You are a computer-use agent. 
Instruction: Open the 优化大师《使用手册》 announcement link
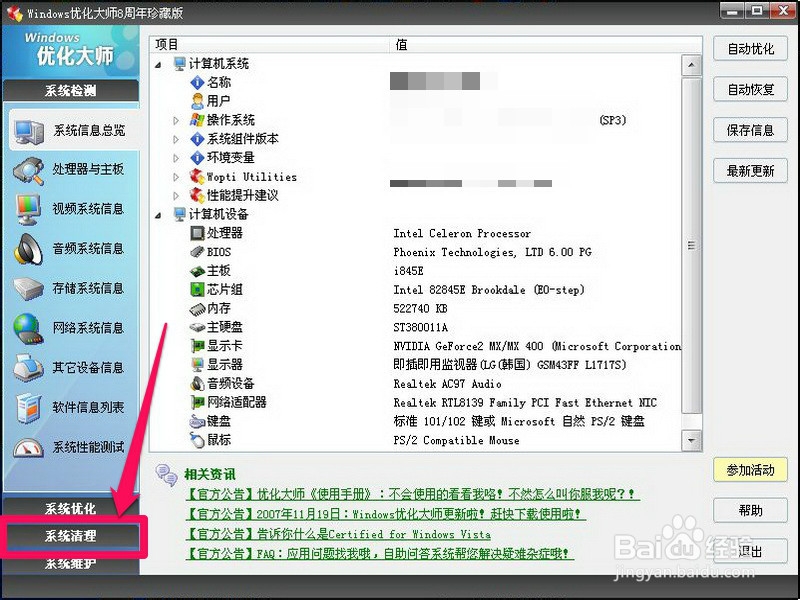[x=412, y=494]
